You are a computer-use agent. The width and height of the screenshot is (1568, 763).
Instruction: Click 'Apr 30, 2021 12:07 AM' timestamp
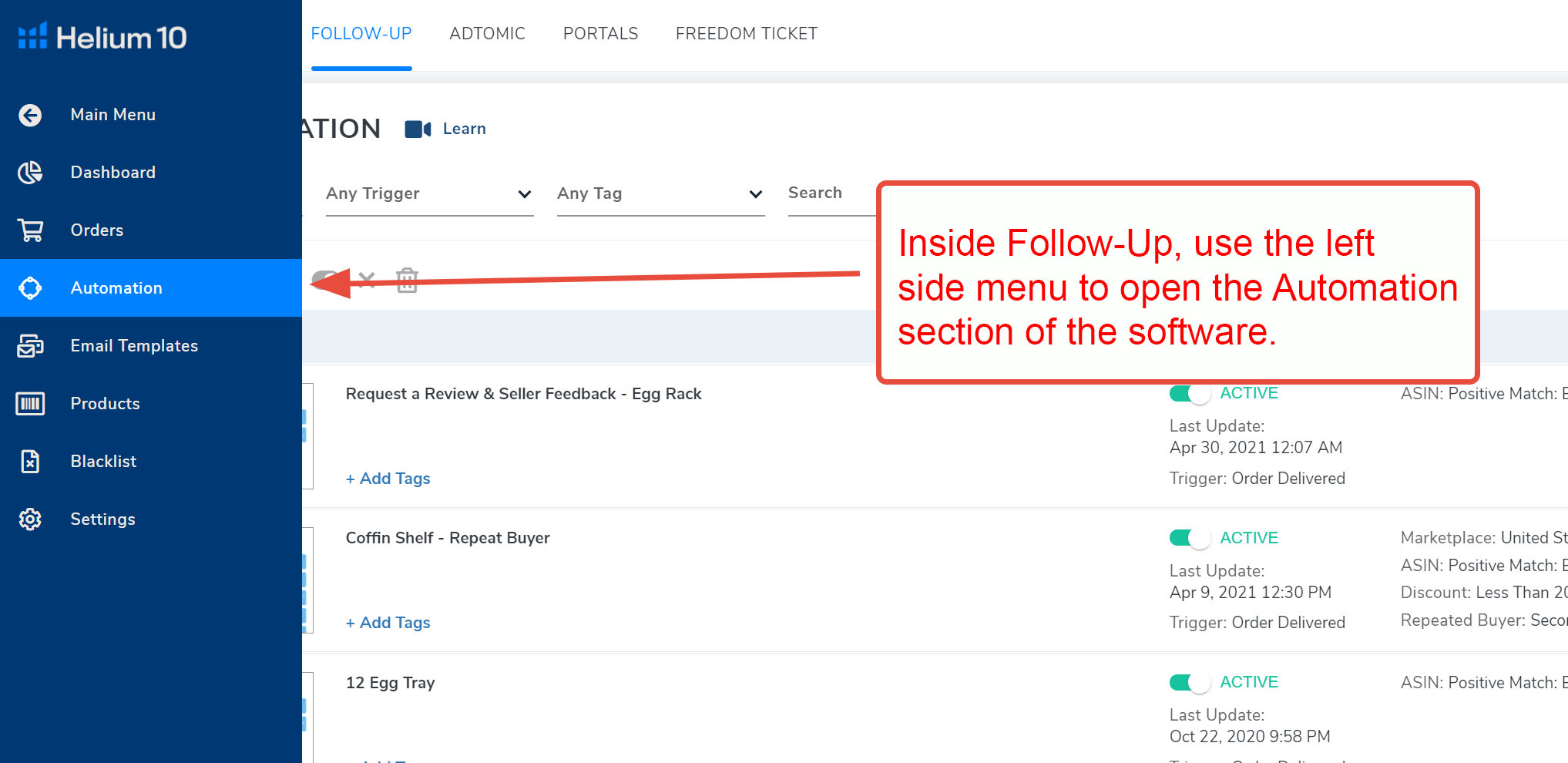click(x=1256, y=448)
